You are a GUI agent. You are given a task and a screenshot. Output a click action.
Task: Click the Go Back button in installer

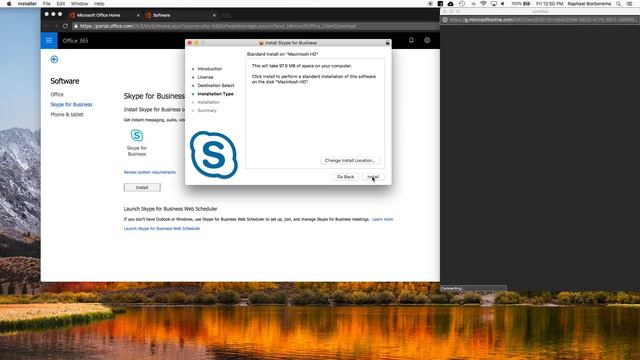pos(345,177)
